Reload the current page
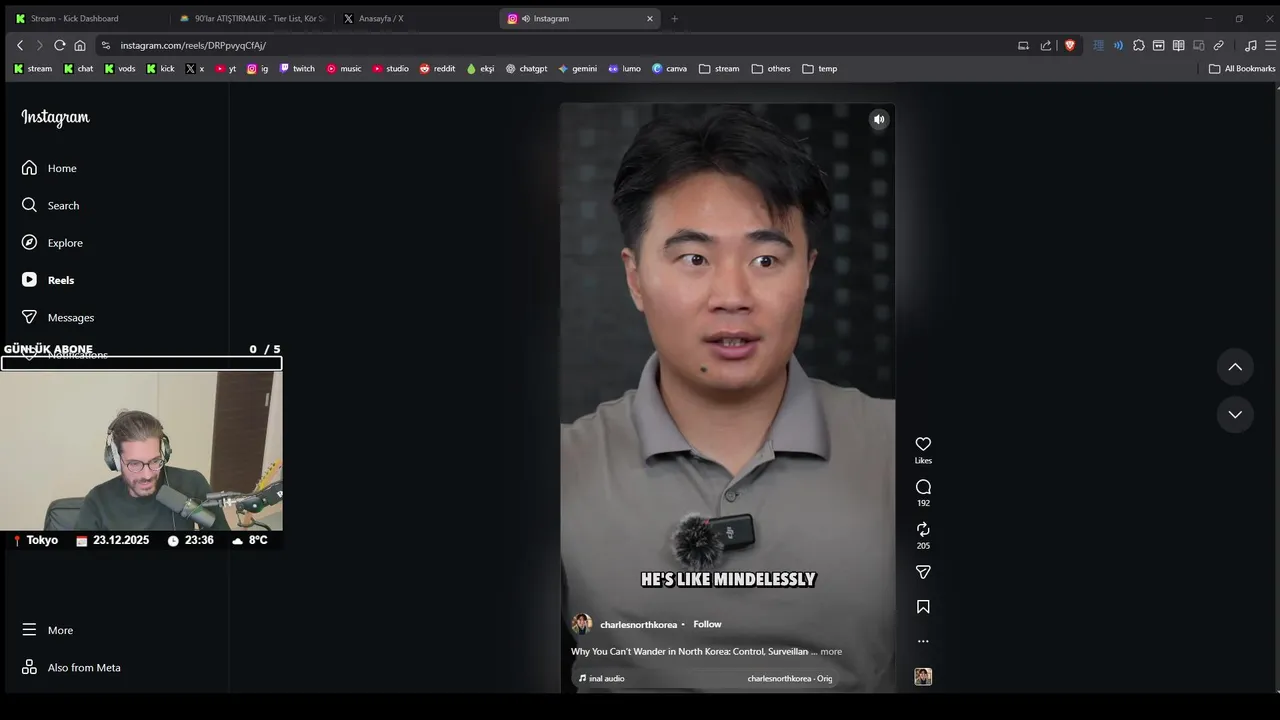 click(x=59, y=45)
